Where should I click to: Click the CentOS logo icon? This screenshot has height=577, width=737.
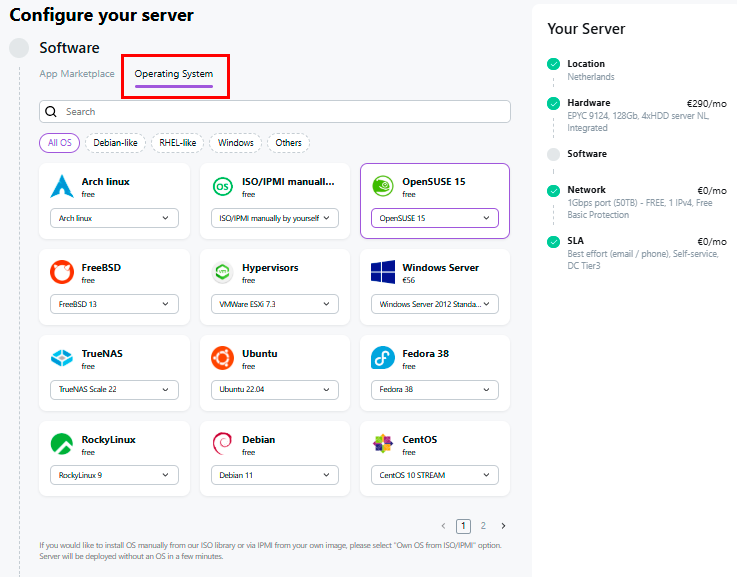382,444
